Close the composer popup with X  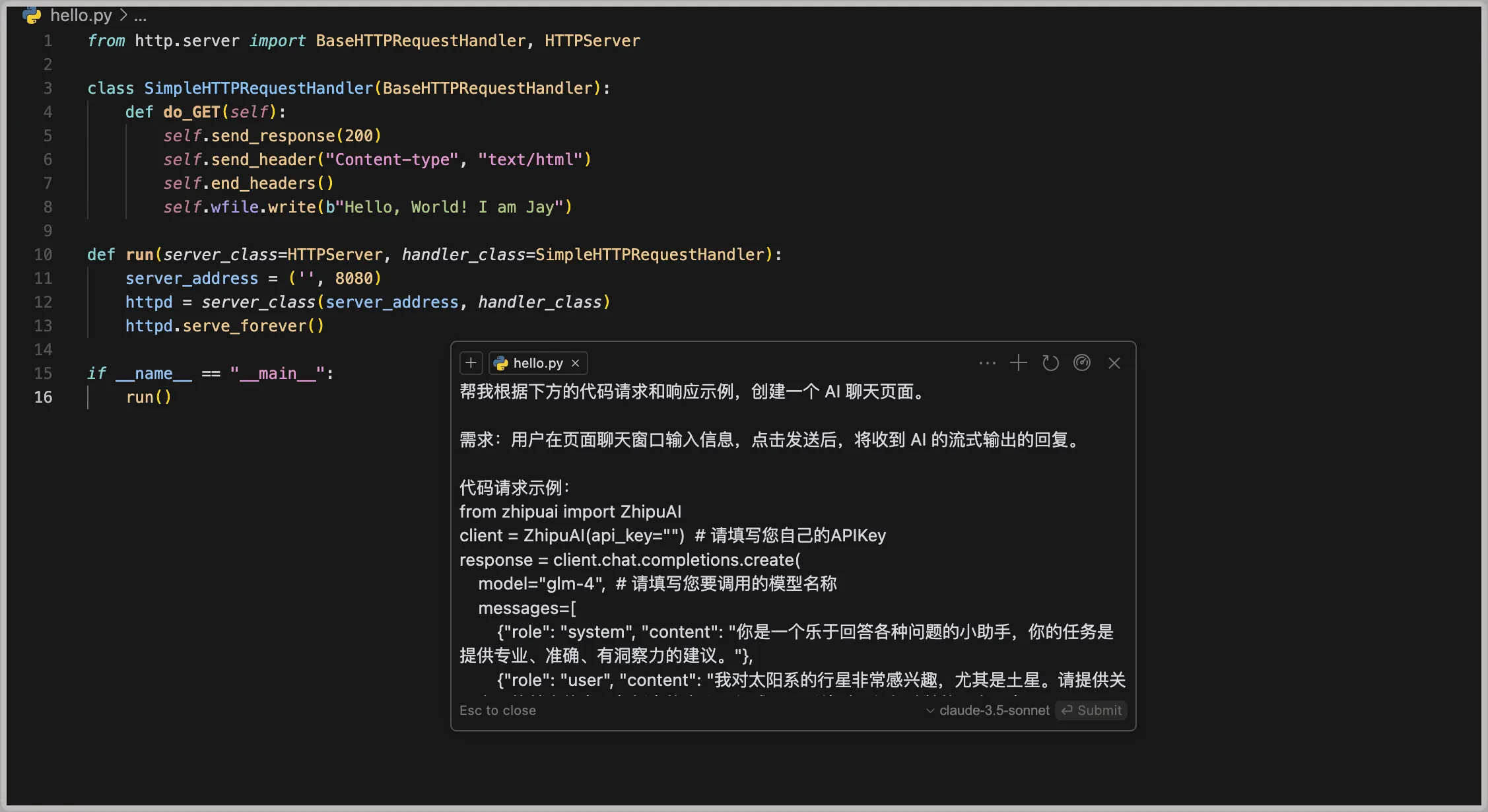pos(1114,363)
